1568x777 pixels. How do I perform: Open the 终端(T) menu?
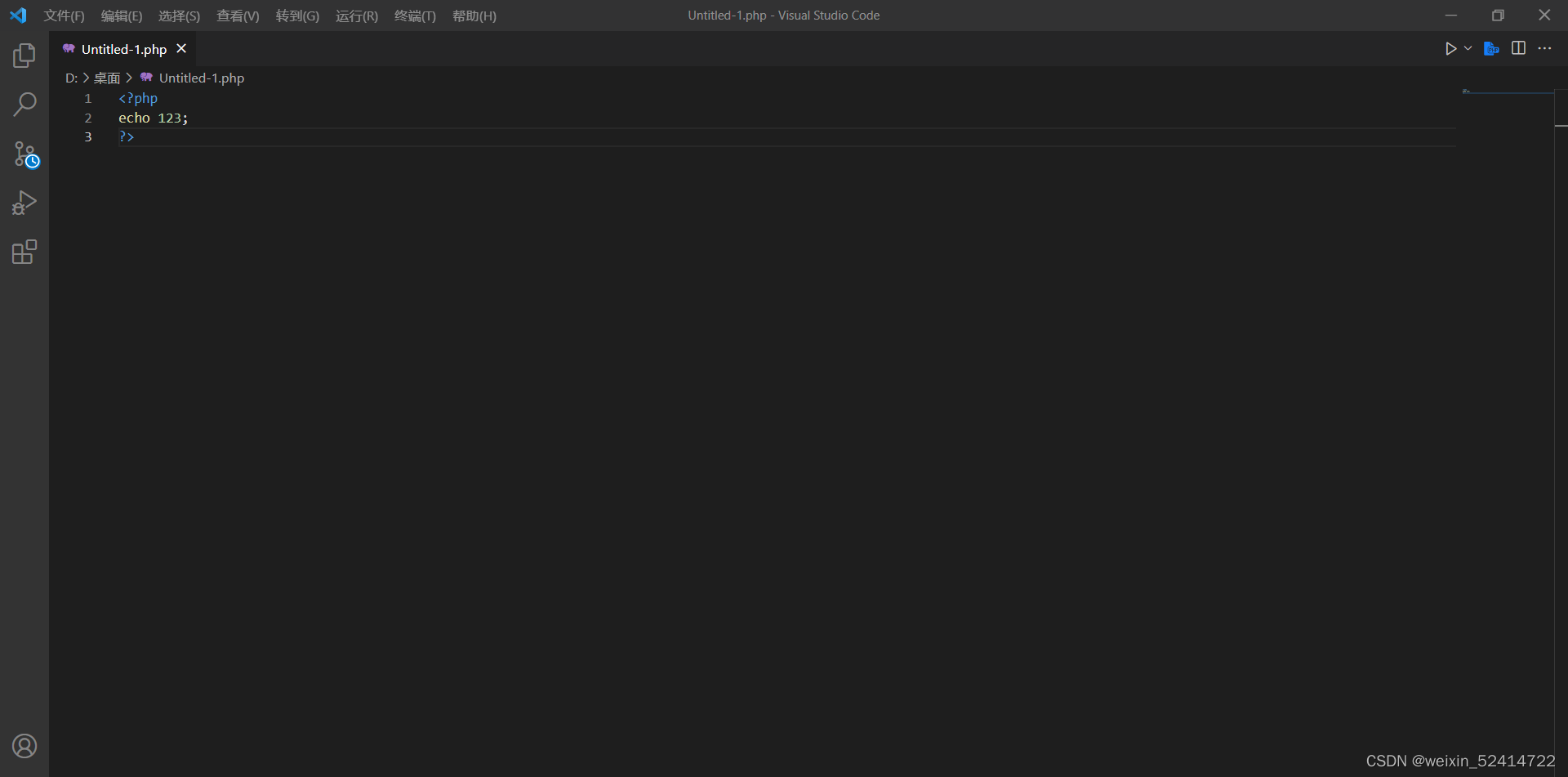pyautogui.click(x=415, y=16)
